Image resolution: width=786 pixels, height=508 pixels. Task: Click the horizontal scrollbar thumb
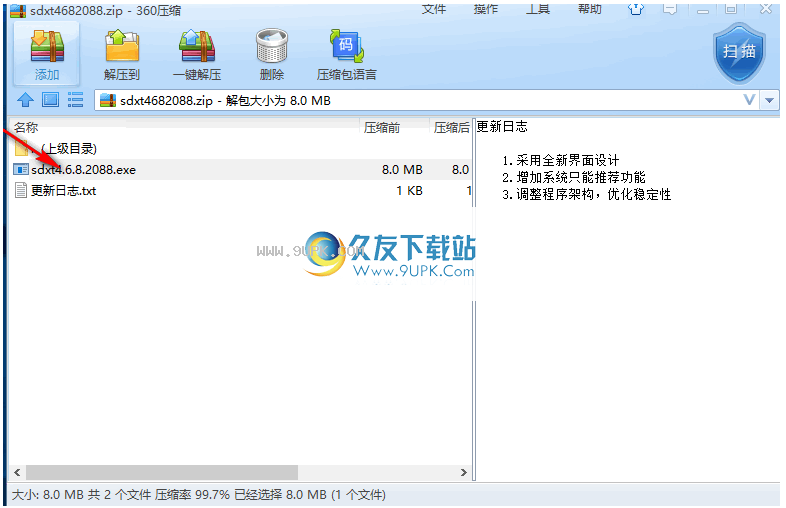[x=162, y=472]
